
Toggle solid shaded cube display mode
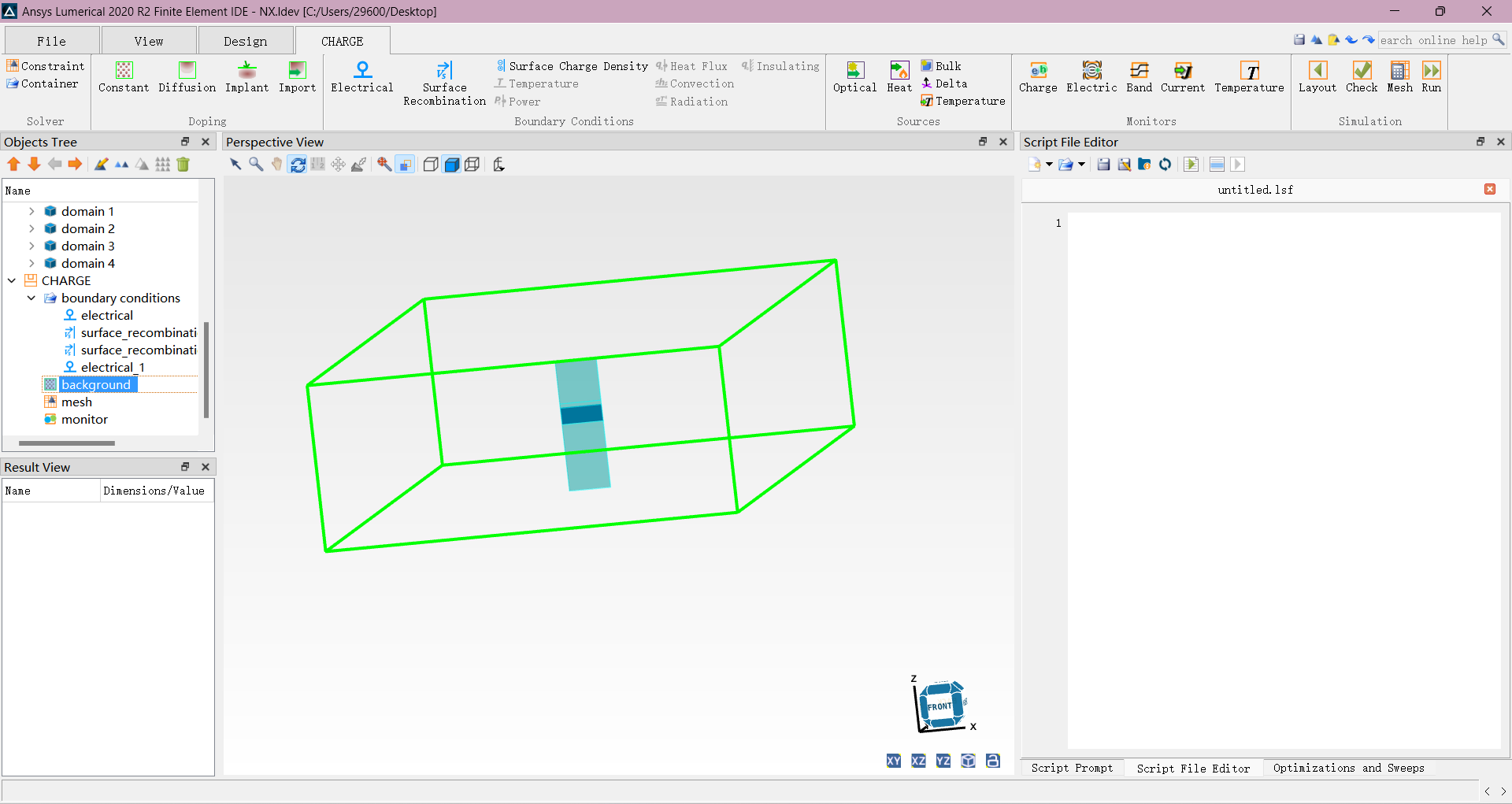click(x=451, y=165)
